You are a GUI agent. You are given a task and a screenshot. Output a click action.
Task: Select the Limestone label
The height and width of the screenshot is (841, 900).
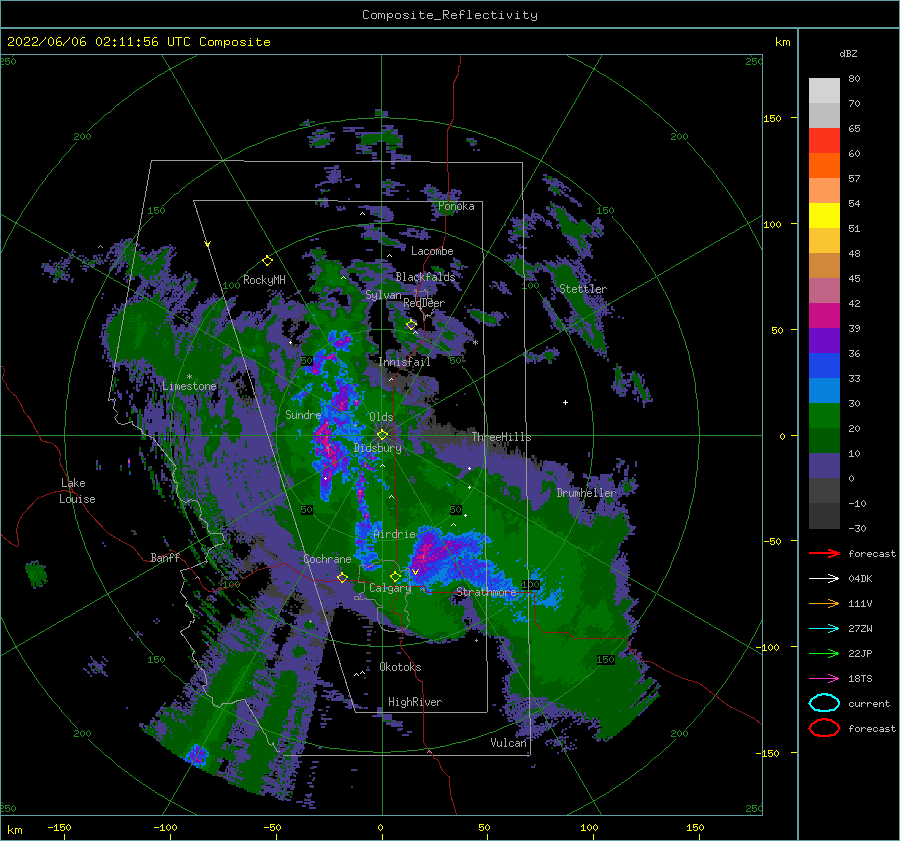[x=189, y=386]
